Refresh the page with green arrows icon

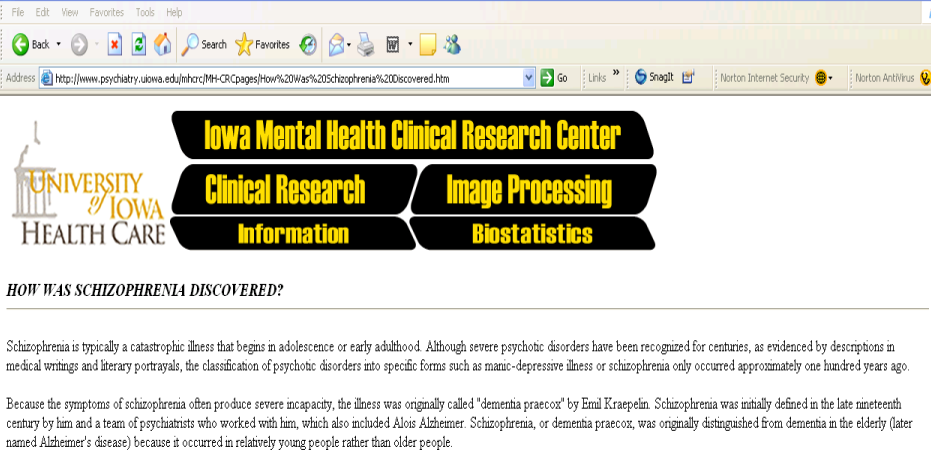(139, 45)
